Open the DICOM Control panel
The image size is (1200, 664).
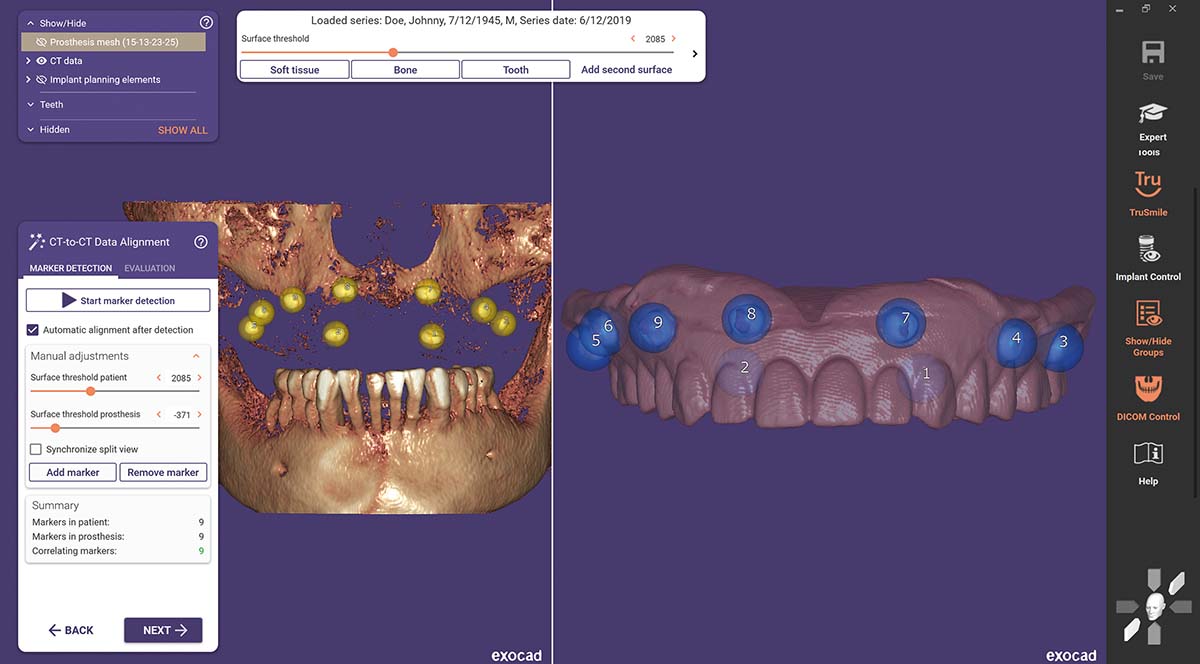tap(1148, 388)
